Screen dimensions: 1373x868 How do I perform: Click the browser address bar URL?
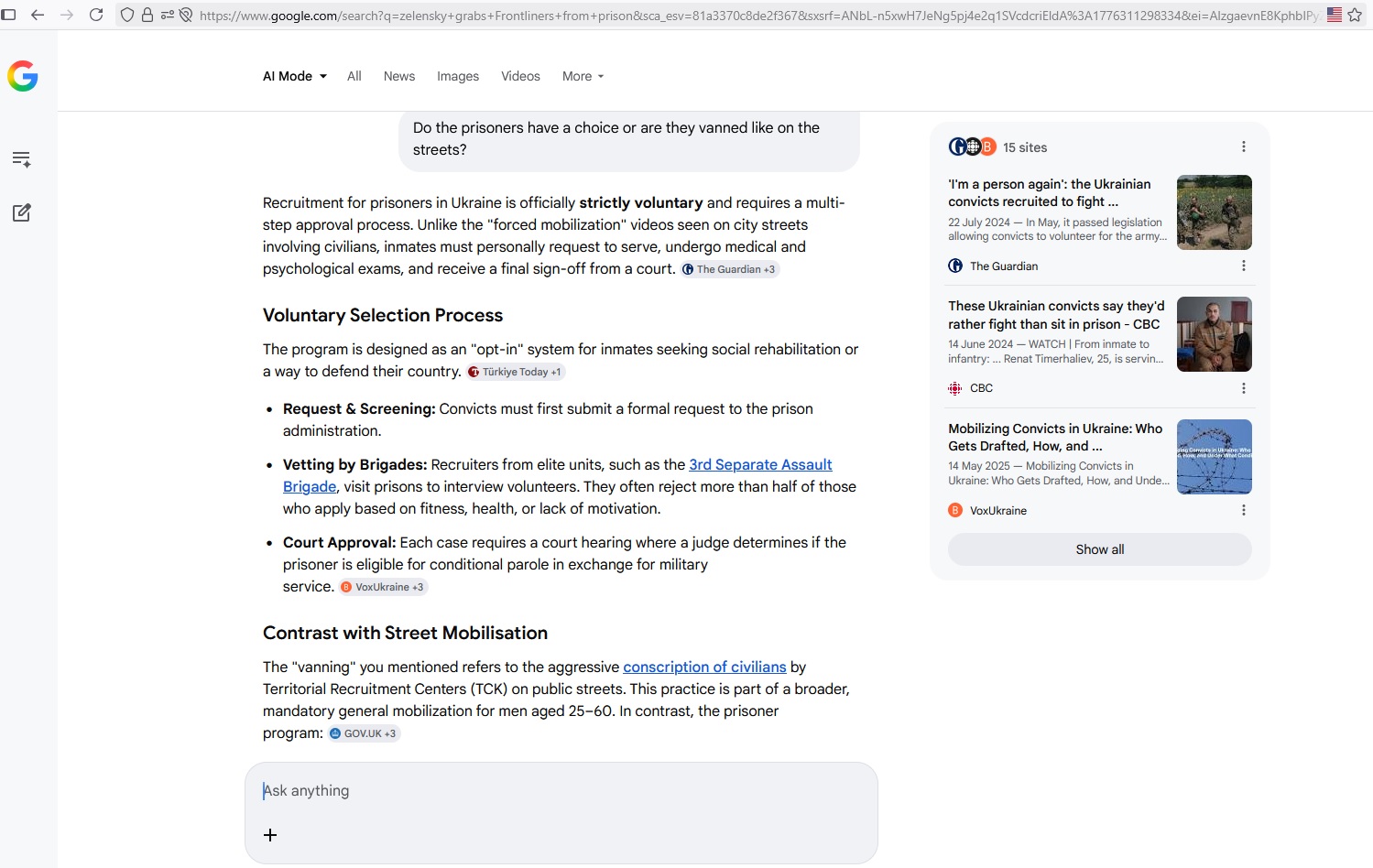(758, 15)
